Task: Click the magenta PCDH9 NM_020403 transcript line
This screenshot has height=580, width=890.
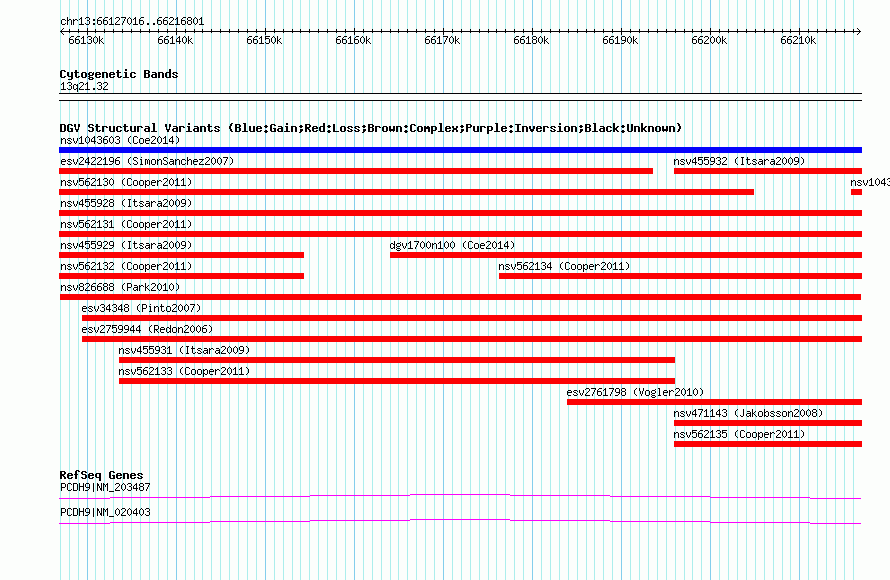Action: pos(460,522)
